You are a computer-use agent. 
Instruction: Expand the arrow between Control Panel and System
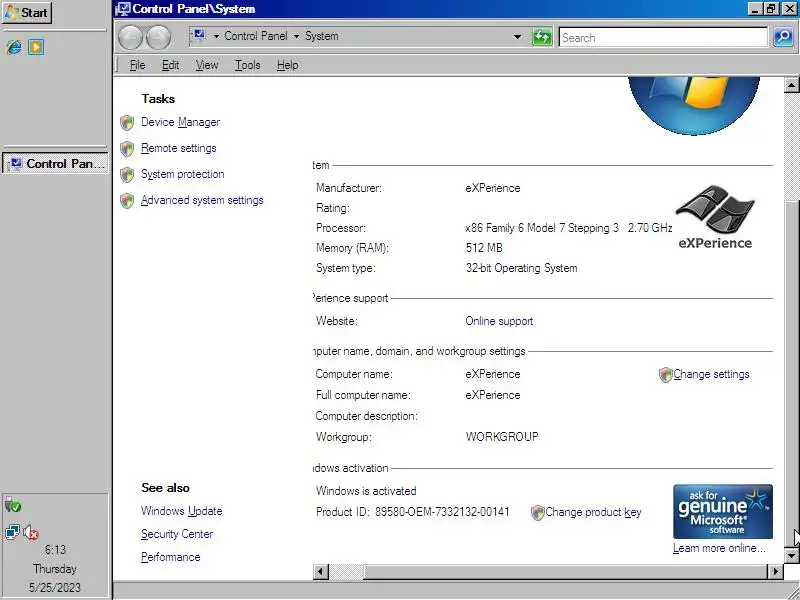(296, 36)
